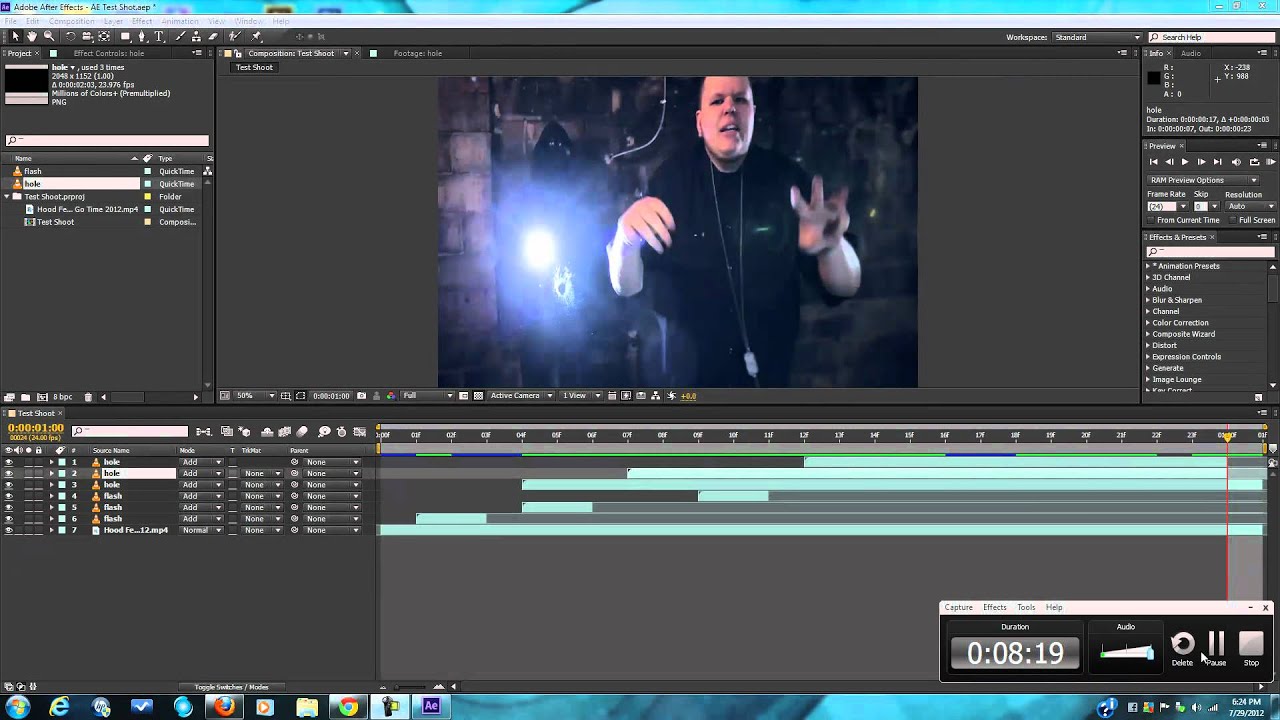Enable Motion Blur switch in timeline header
This screenshot has height=720, width=1280.
pyautogui.click(x=302, y=432)
